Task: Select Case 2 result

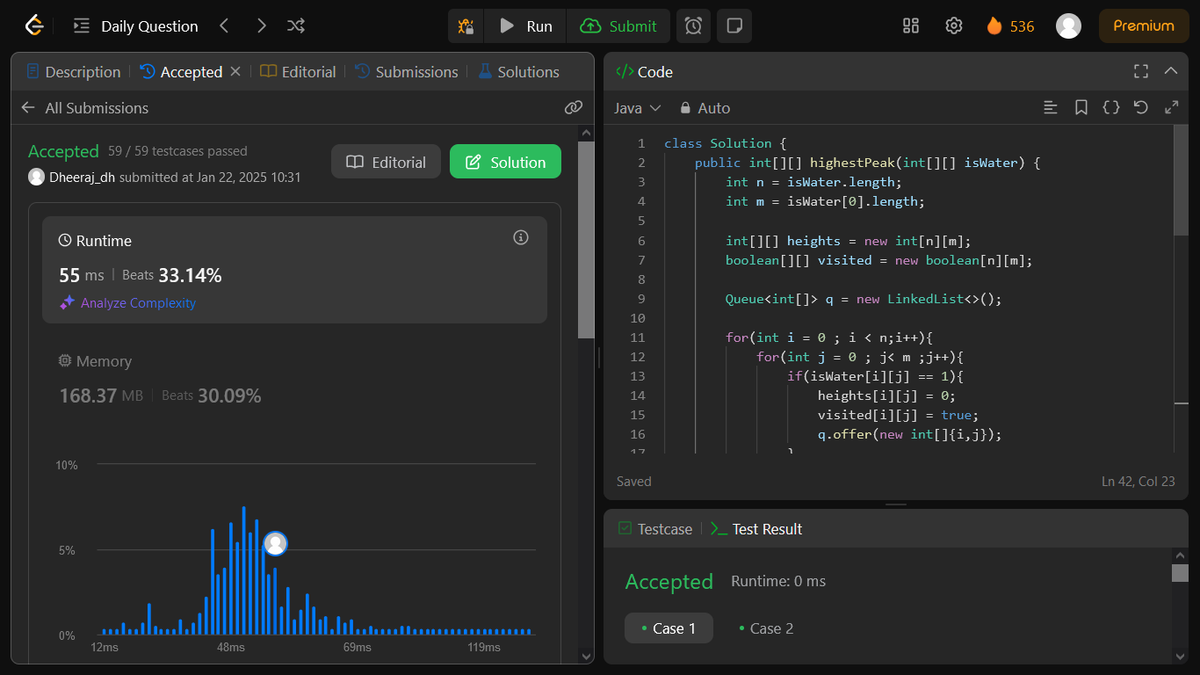Action: click(766, 628)
